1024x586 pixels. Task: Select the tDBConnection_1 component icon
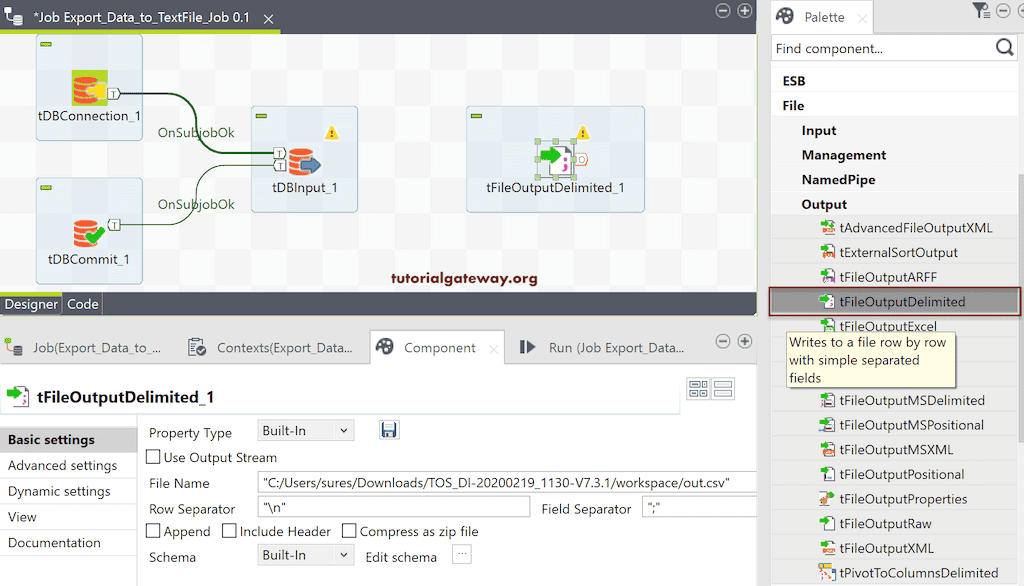click(89, 88)
